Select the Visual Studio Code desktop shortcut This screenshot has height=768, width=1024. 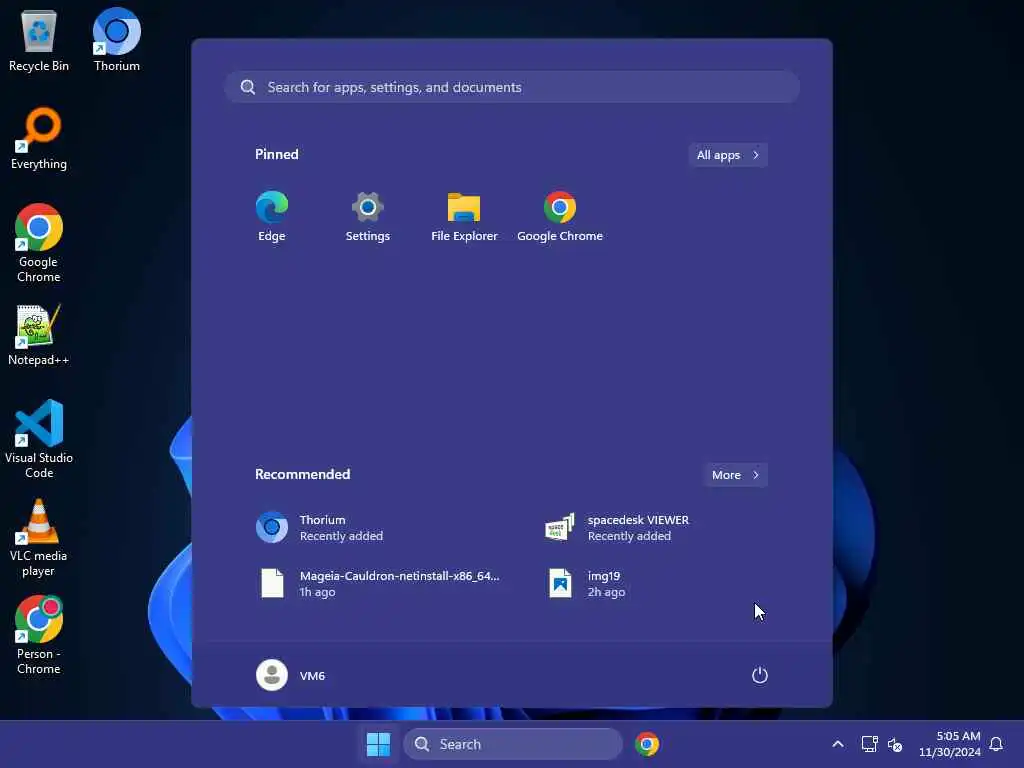(x=39, y=439)
